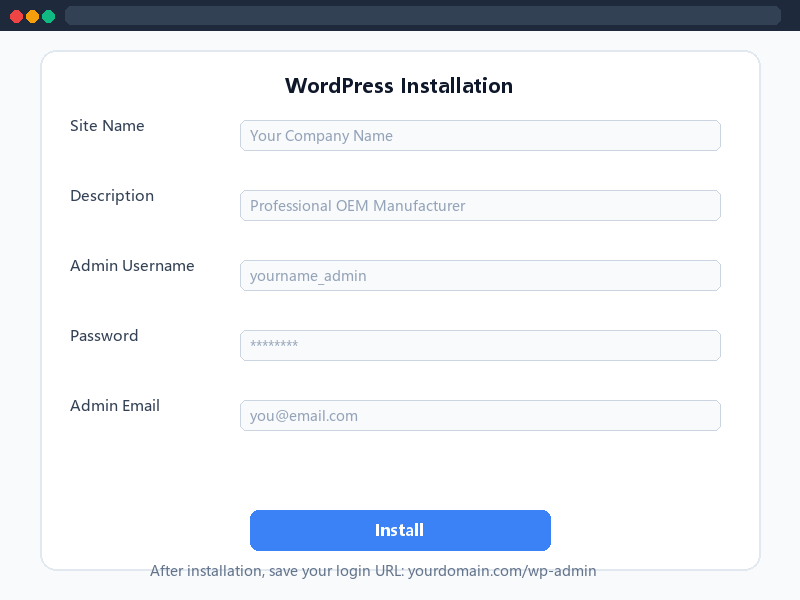Viewport: 800px width, 600px height.
Task: Select the Password input with asterisks
Action: [x=480, y=345]
